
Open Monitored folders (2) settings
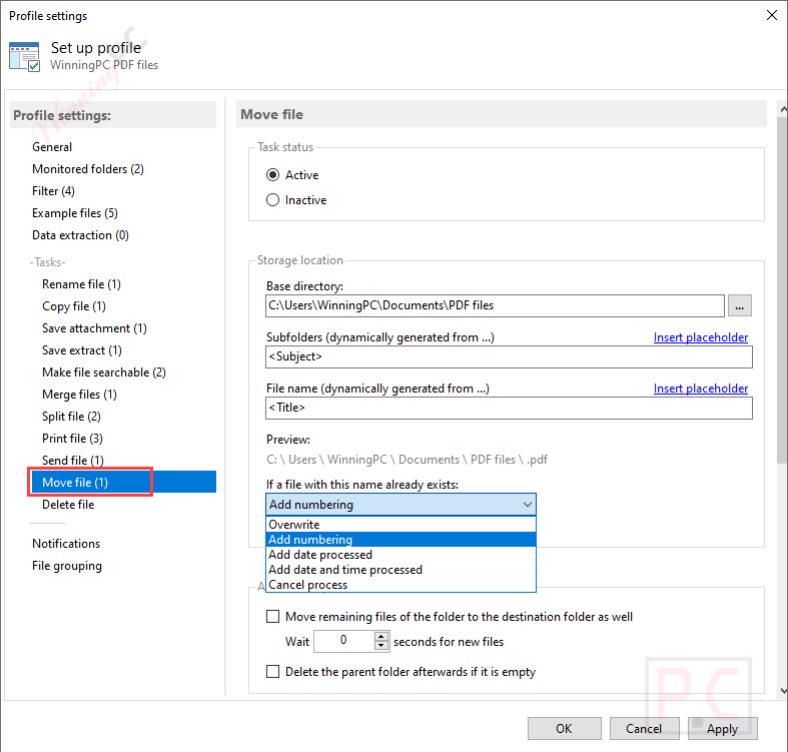point(88,169)
